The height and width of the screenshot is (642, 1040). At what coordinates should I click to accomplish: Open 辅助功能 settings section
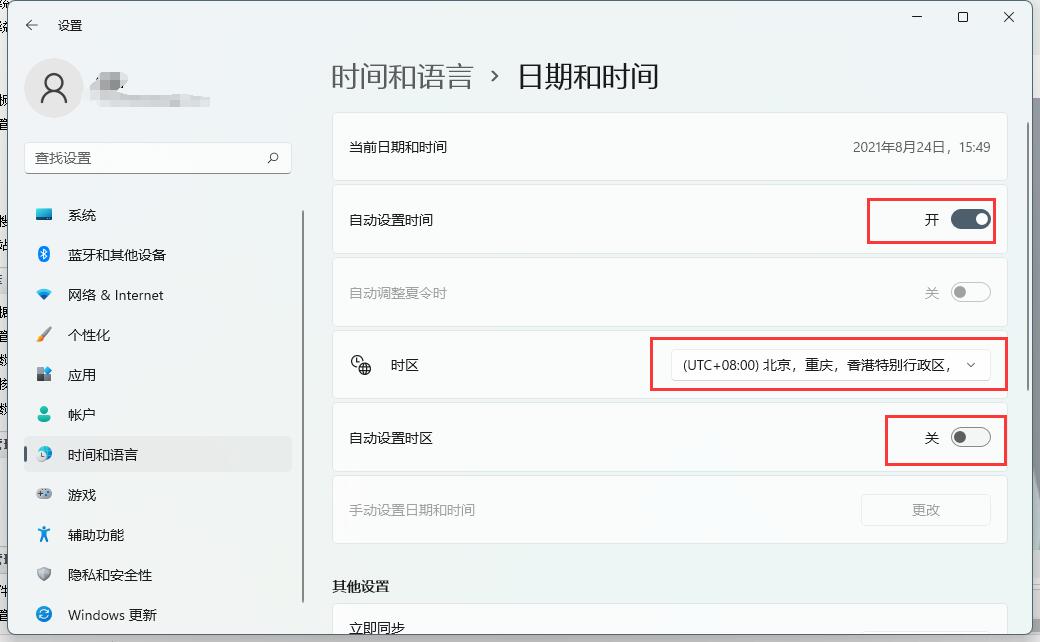pos(96,534)
